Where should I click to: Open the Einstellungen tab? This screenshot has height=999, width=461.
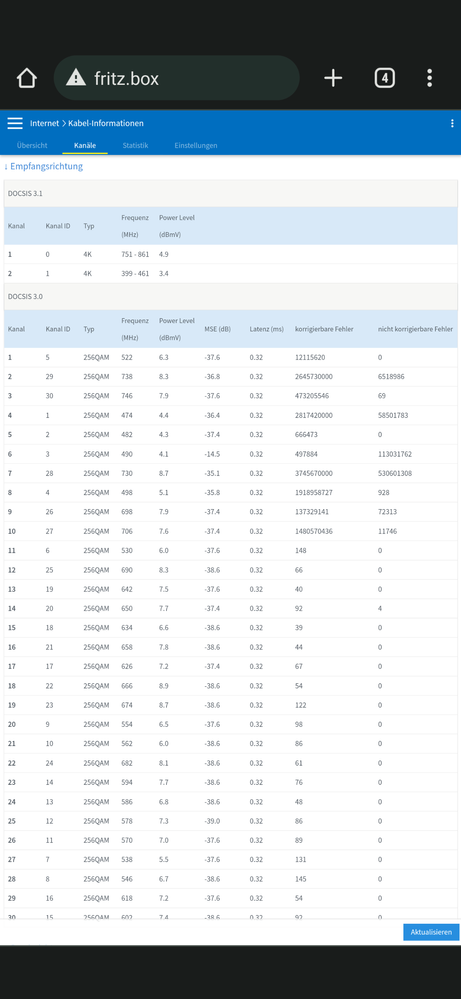195,145
